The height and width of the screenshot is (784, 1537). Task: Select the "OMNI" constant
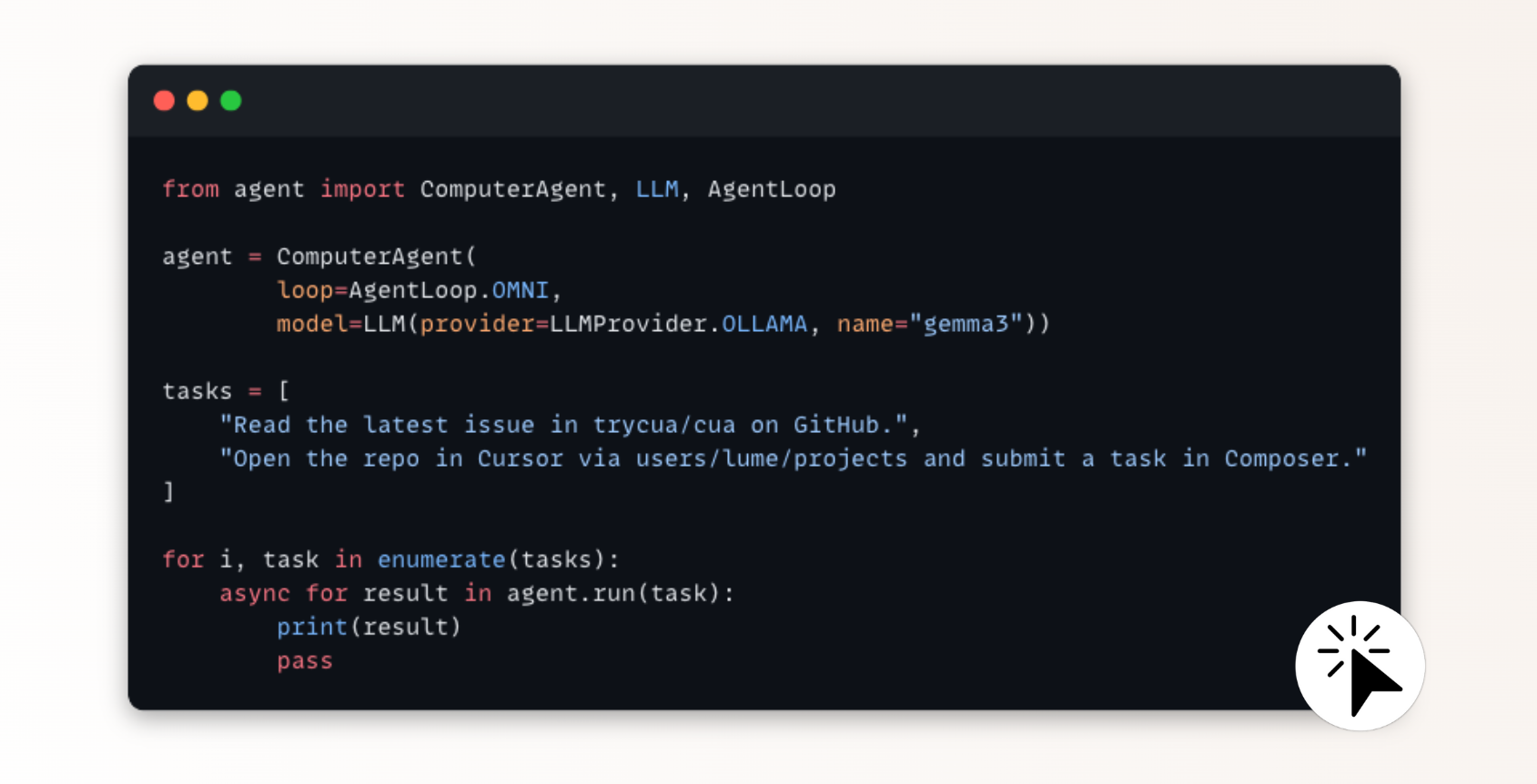point(520,290)
